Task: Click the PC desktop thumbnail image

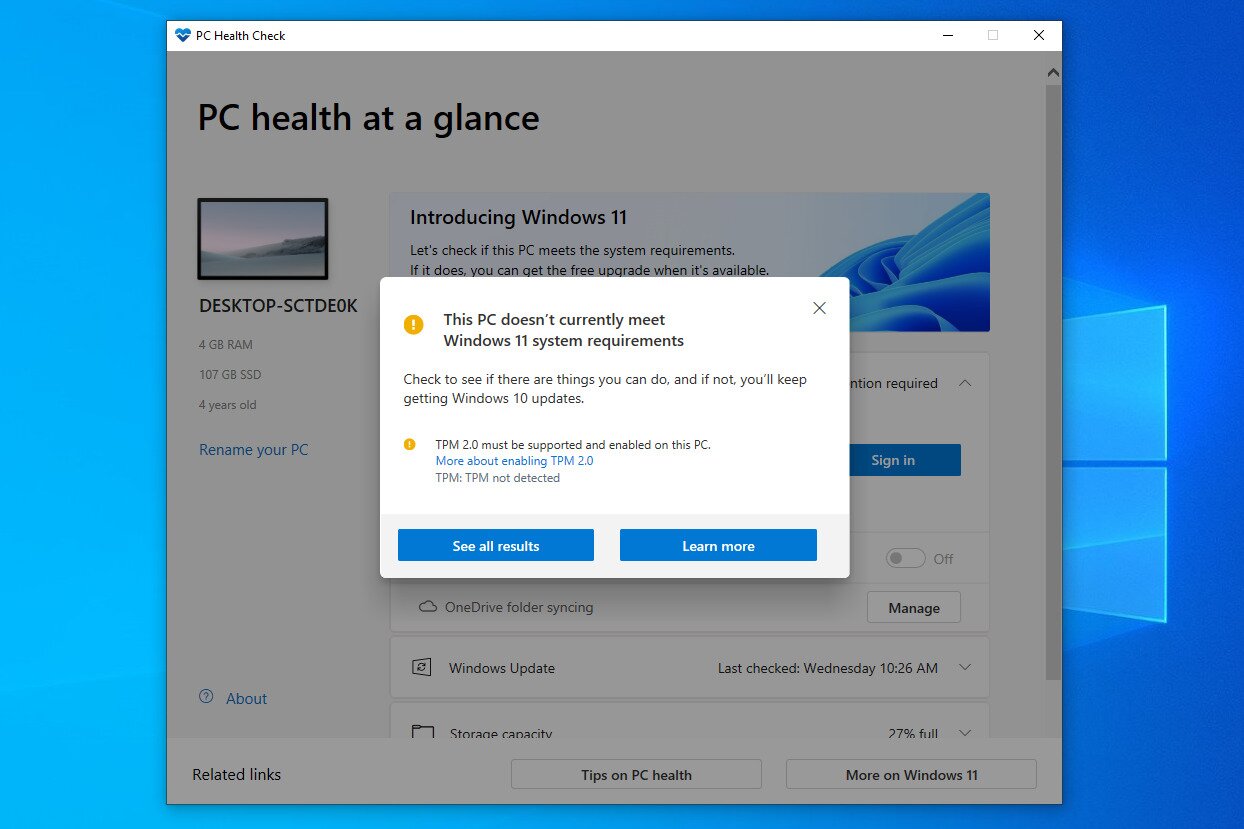Action: coord(263,239)
